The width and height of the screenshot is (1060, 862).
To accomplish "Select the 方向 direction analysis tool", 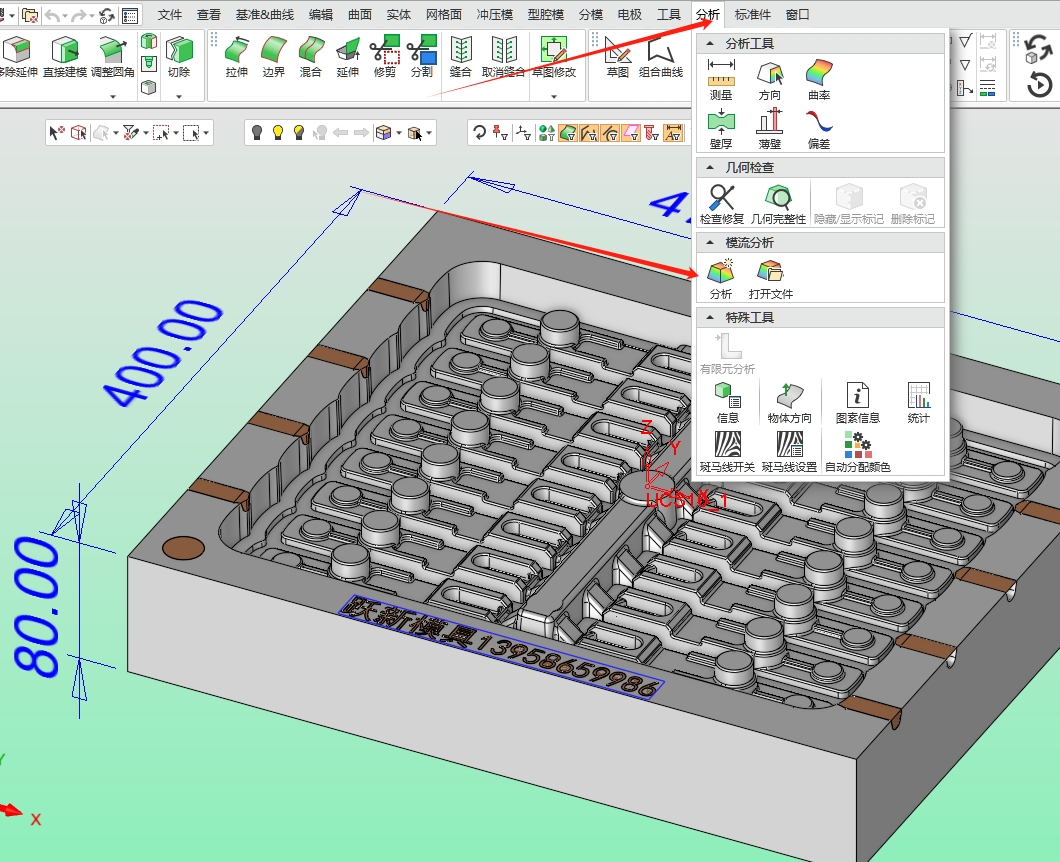I will coord(770,80).
